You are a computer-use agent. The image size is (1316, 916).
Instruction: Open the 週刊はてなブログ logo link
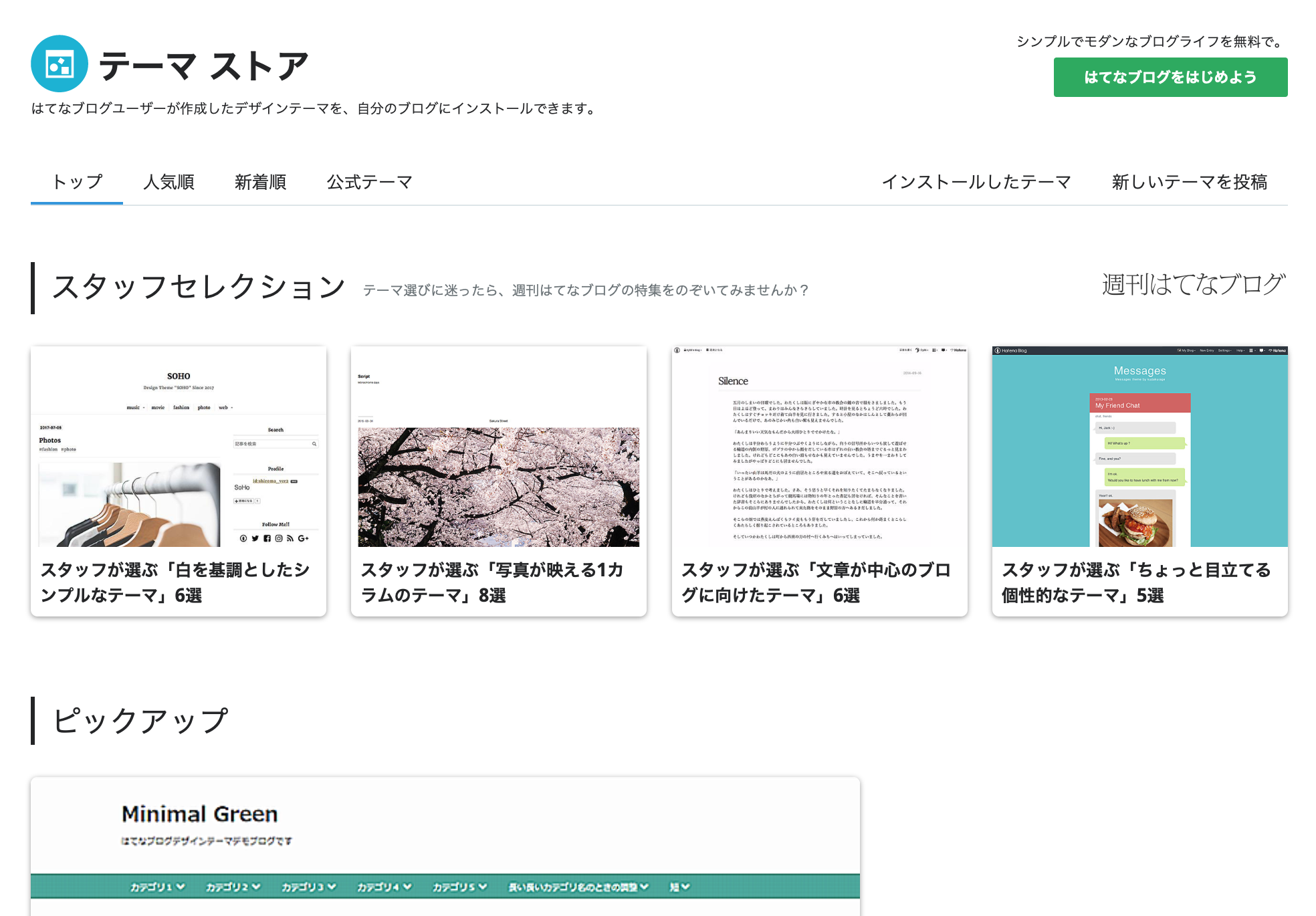point(1194,284)
